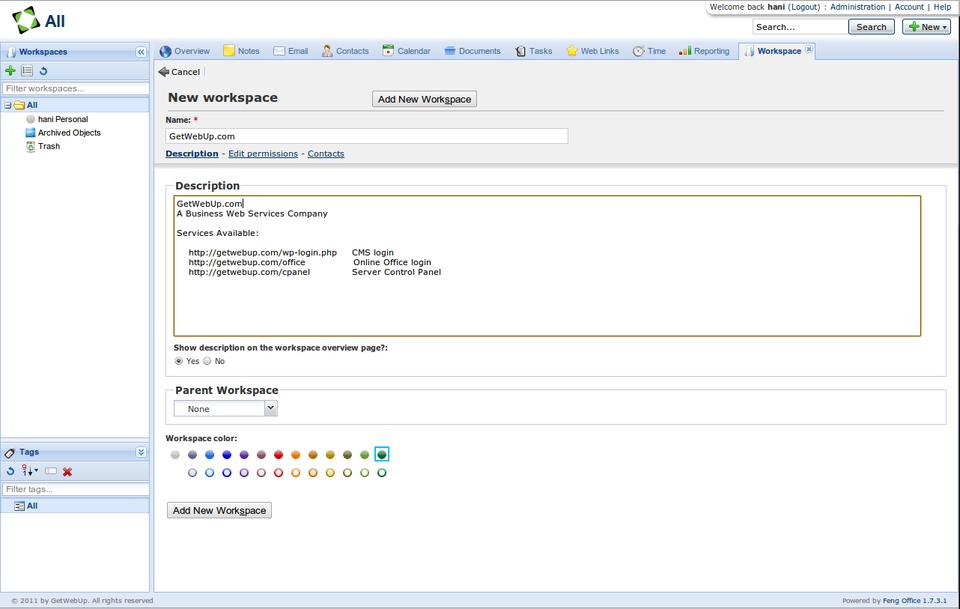Switch to the Documents tab
Screen dimensions: 960x609
coord(472,51)
